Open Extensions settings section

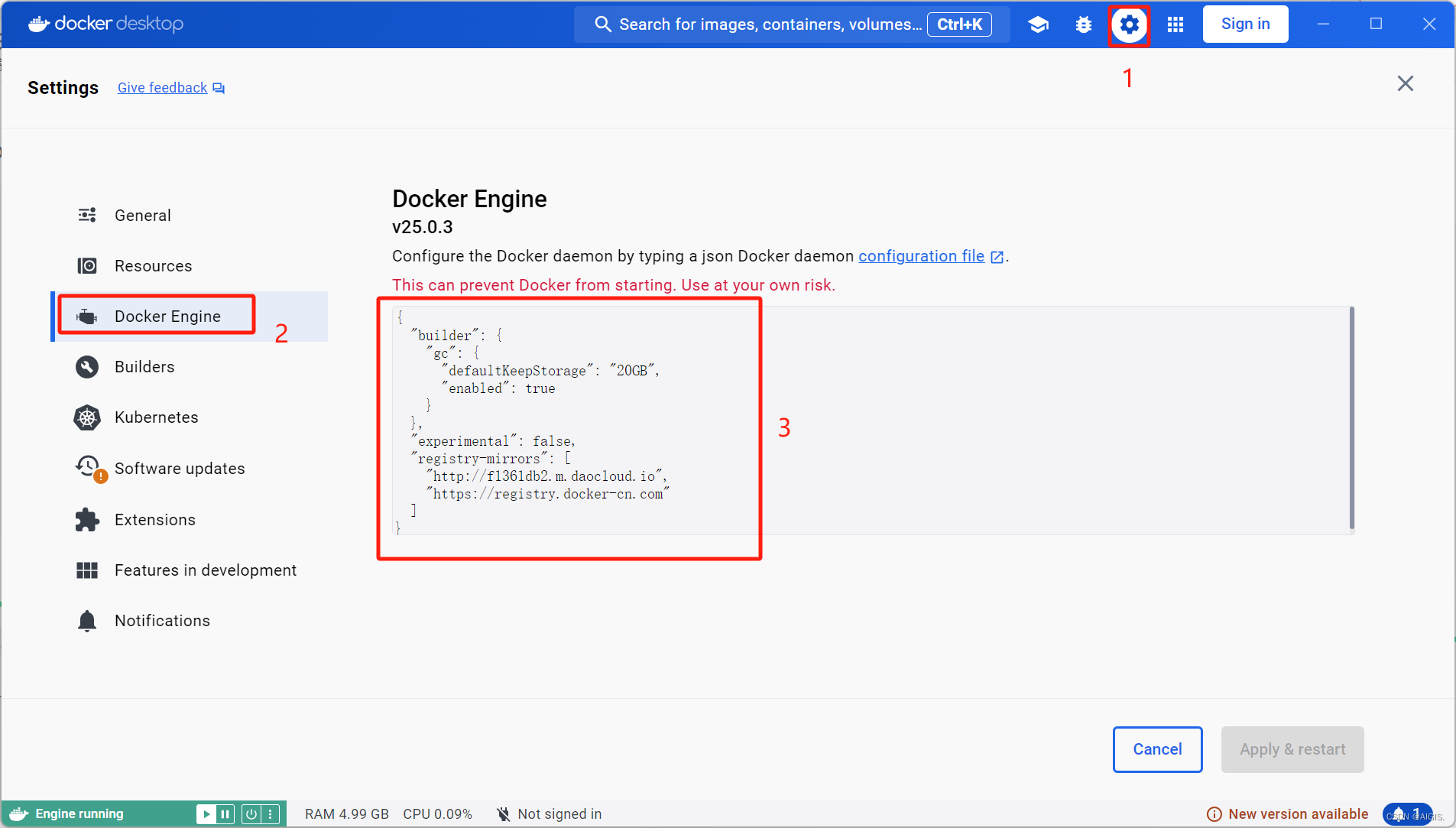[190, 520]
